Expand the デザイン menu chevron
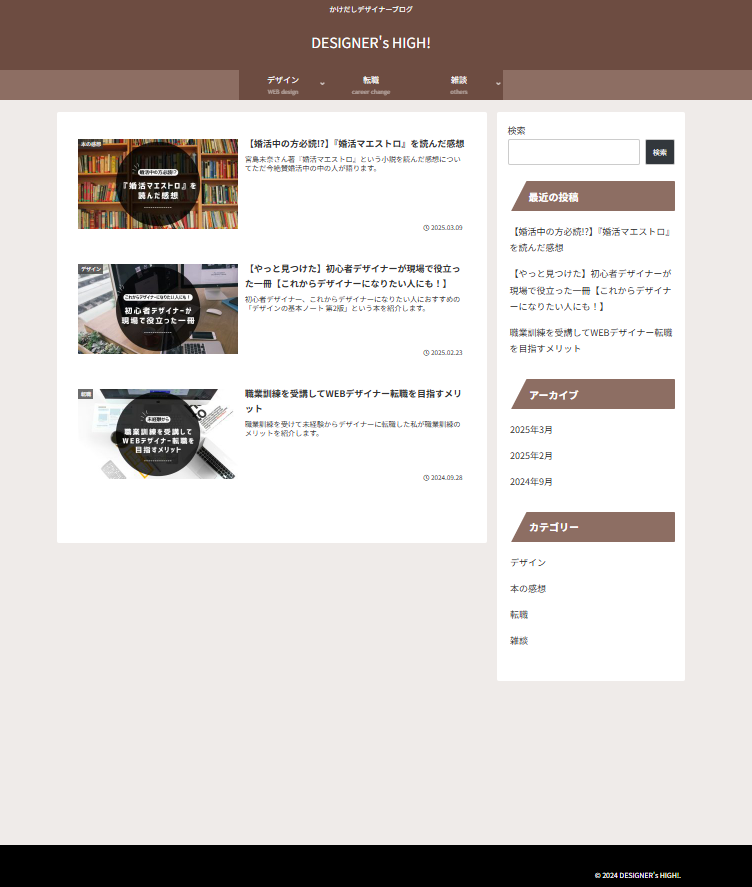The height and width of the screenshot is (887, 752). pos(322,84)
